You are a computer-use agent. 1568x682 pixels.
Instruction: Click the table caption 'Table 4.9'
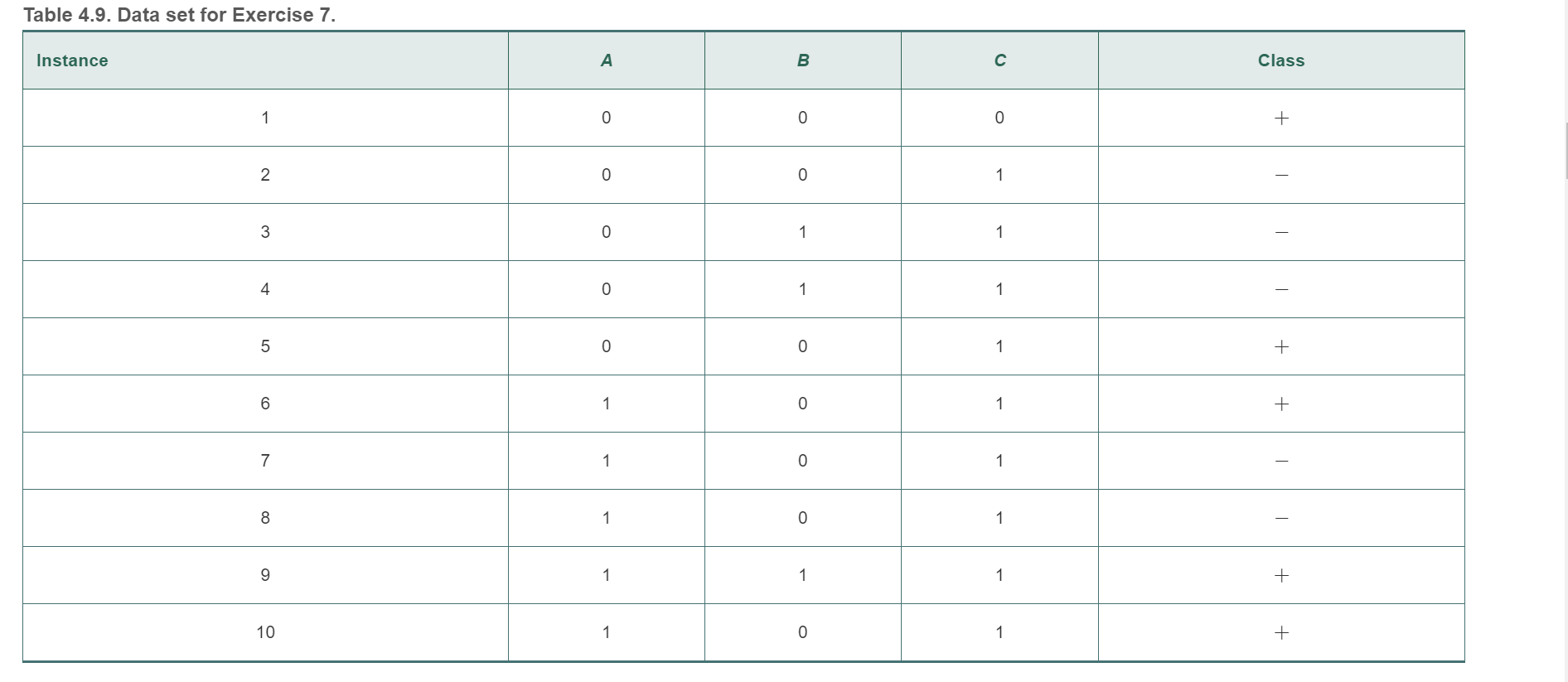179,15
